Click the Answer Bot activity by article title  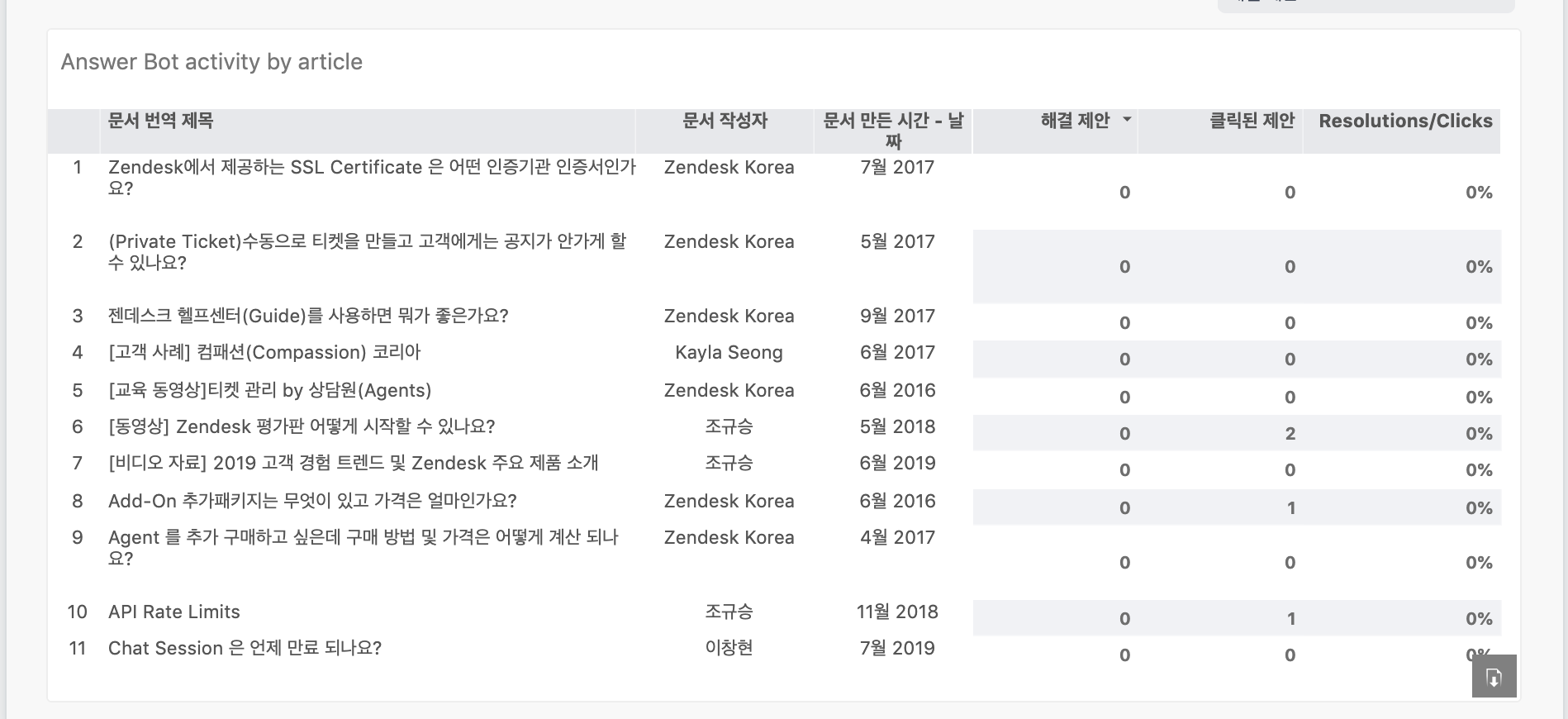tap(211, 62)
